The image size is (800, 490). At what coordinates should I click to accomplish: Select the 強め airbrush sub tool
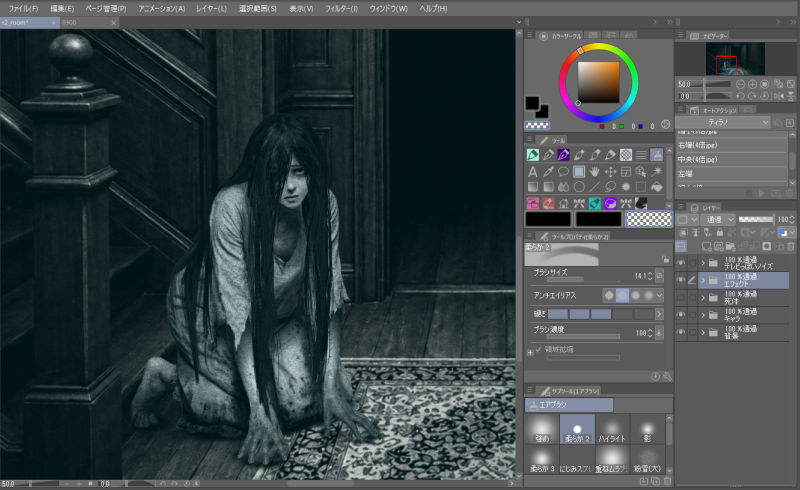click(x=542, y=429)
